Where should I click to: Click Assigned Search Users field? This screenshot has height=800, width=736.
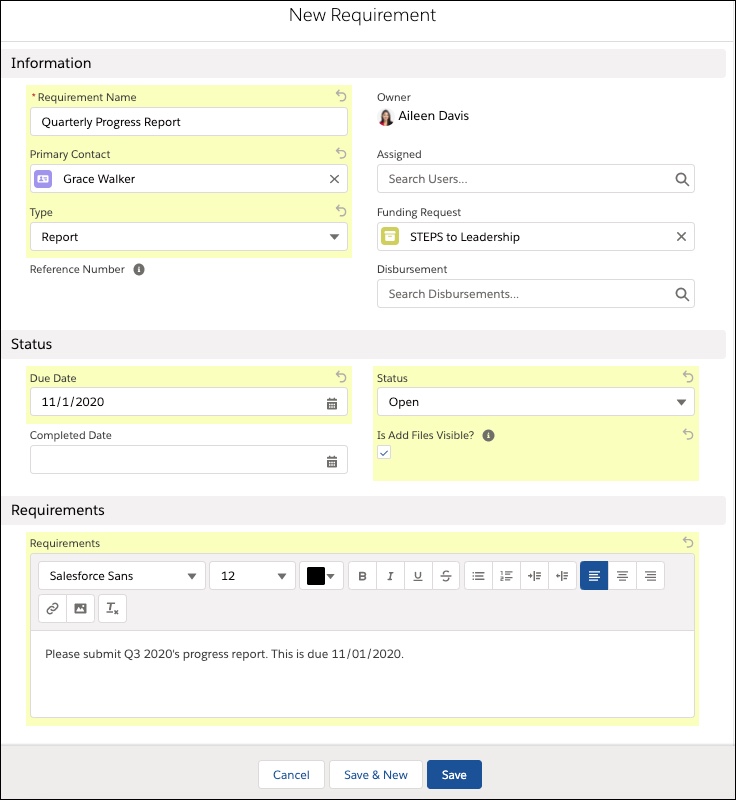536,179
